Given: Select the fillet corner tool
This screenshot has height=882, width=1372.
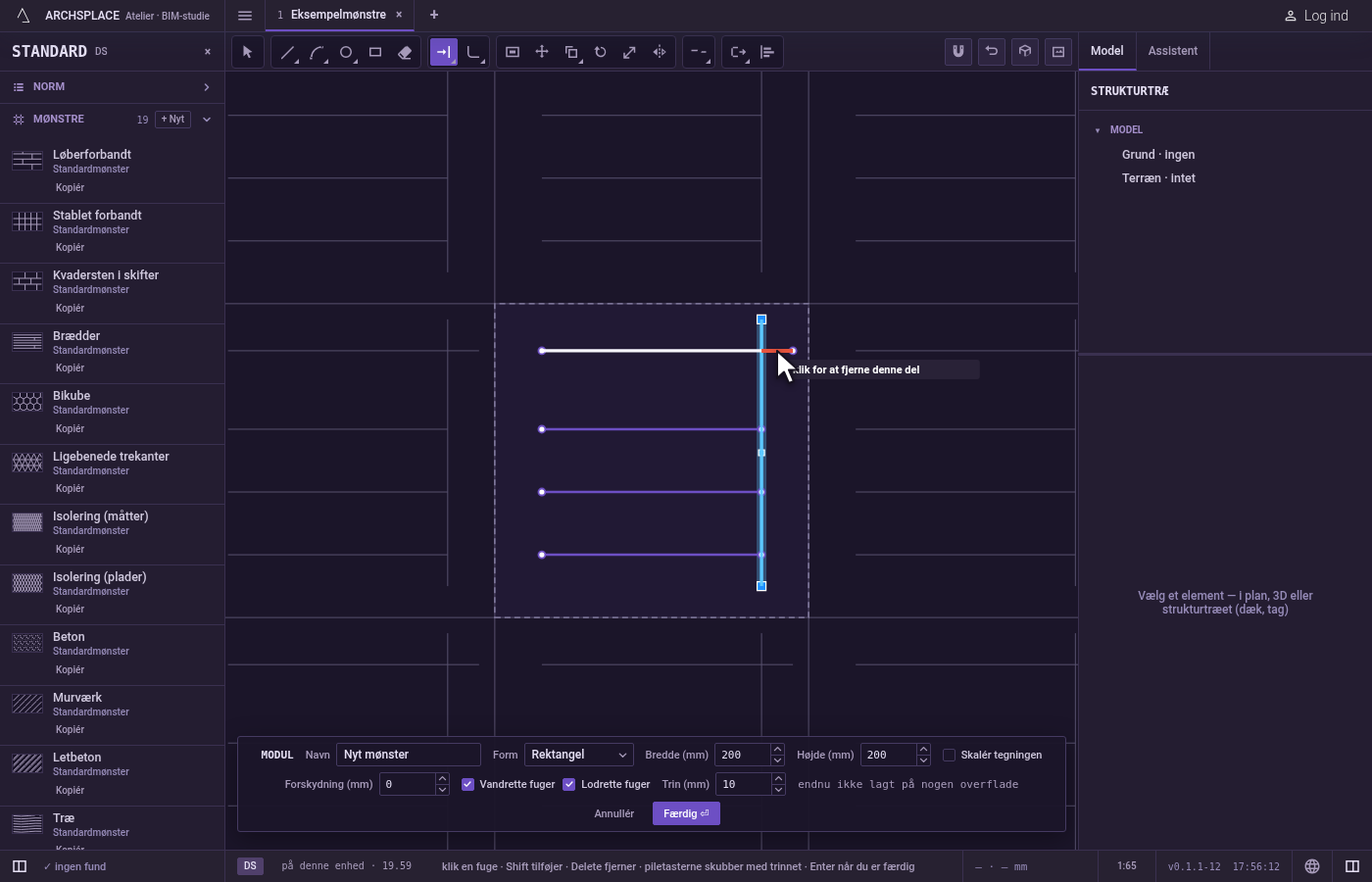Looking at the screenshot, I should pos(473,52).
